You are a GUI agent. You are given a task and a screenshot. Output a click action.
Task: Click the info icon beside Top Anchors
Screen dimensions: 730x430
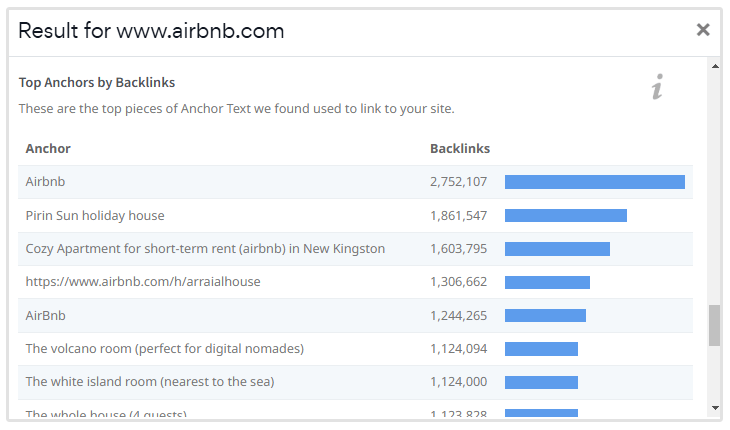point(657,88)
